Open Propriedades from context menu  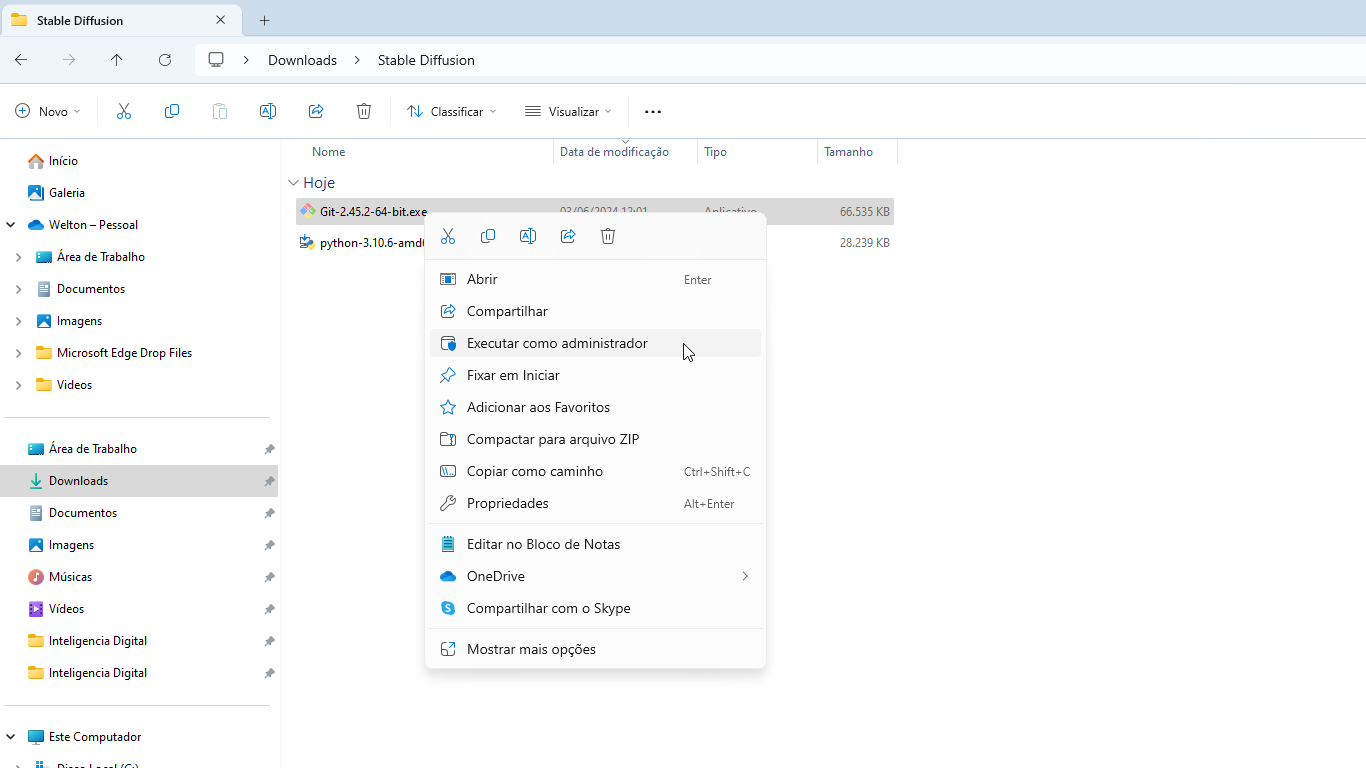(595, 503)
